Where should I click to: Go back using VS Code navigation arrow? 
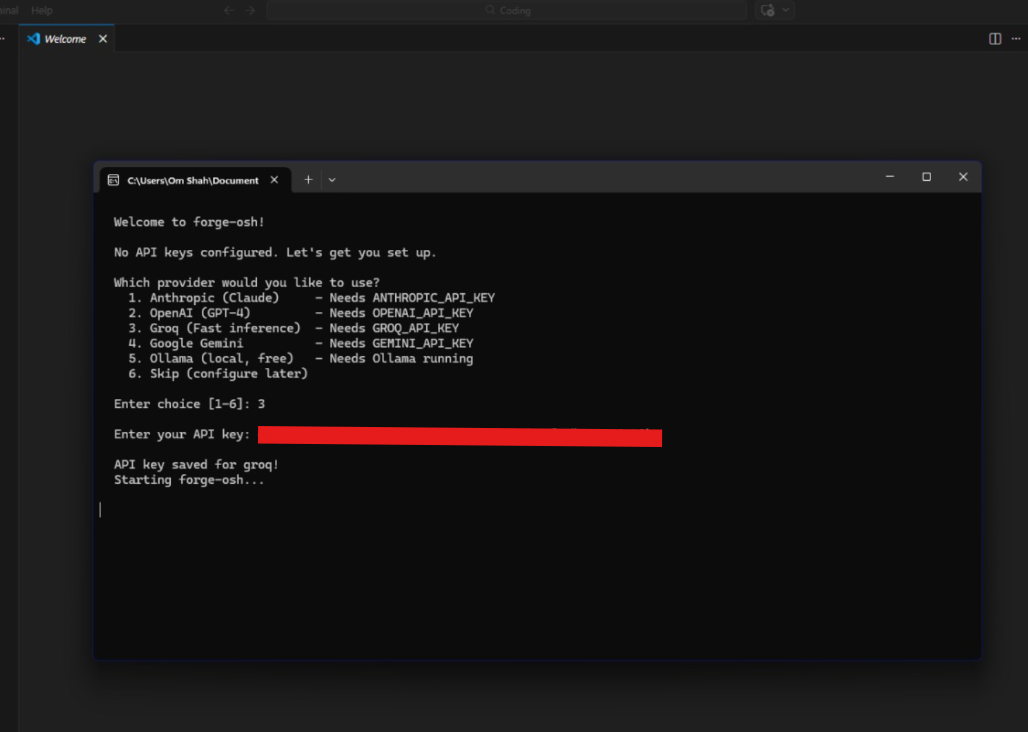(x=229, y=10)
